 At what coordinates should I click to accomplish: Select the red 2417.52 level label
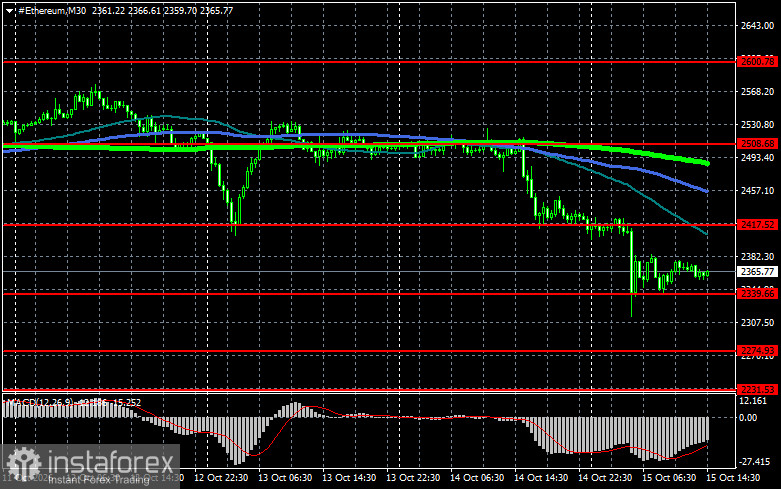click(757, 225)
